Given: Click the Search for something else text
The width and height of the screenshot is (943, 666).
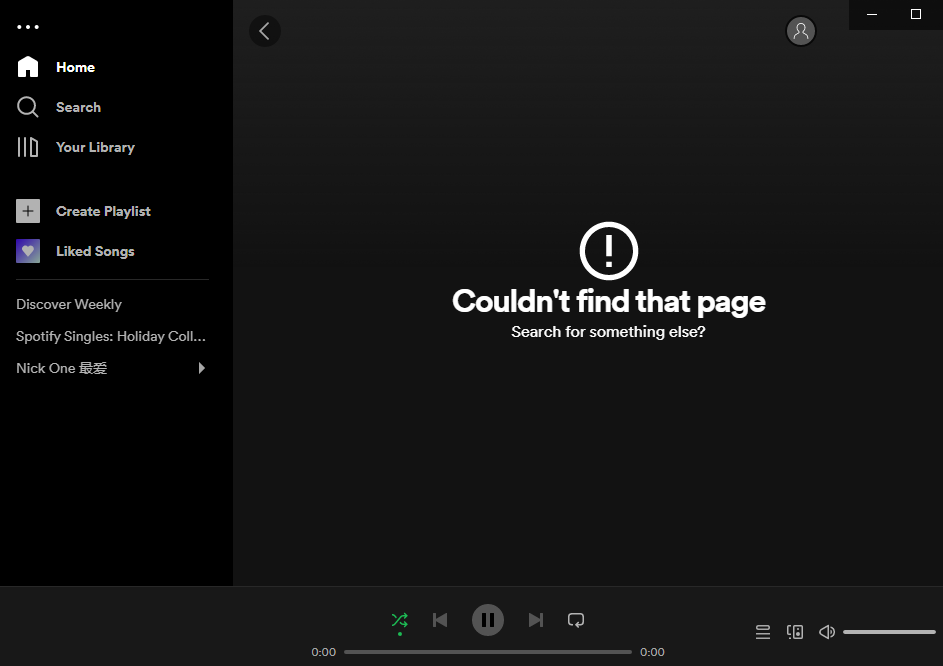Looking at the screenshot, I should point(608,331).
